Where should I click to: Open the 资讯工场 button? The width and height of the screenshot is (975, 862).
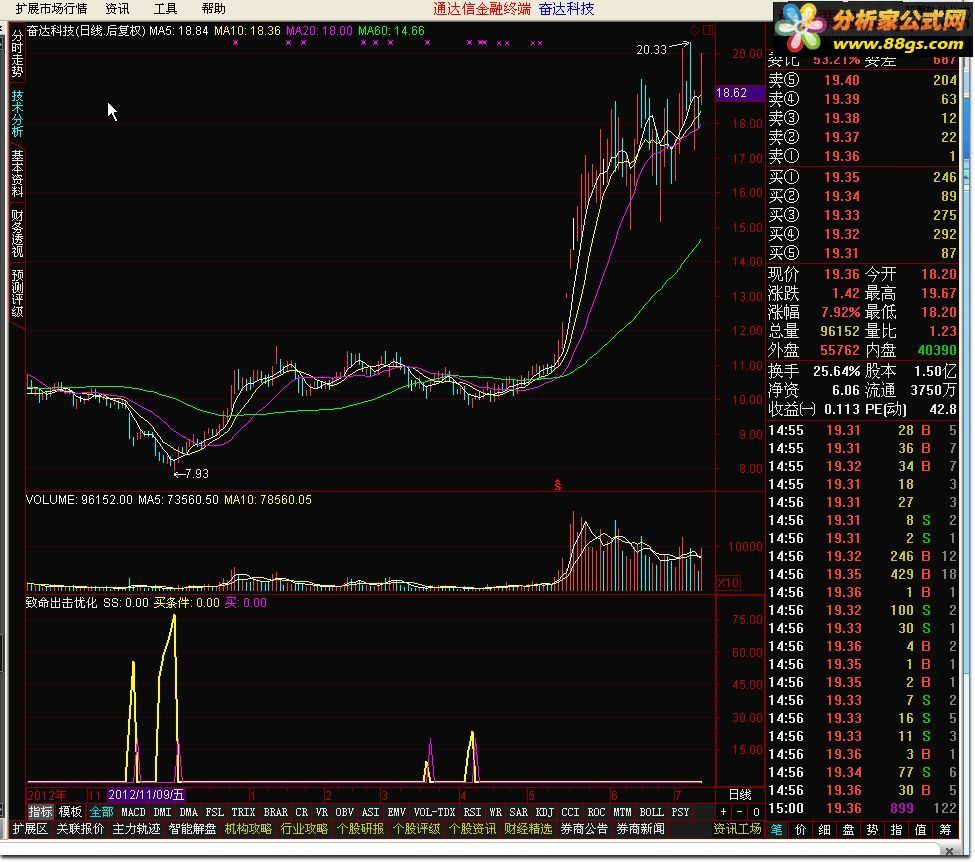737,829
